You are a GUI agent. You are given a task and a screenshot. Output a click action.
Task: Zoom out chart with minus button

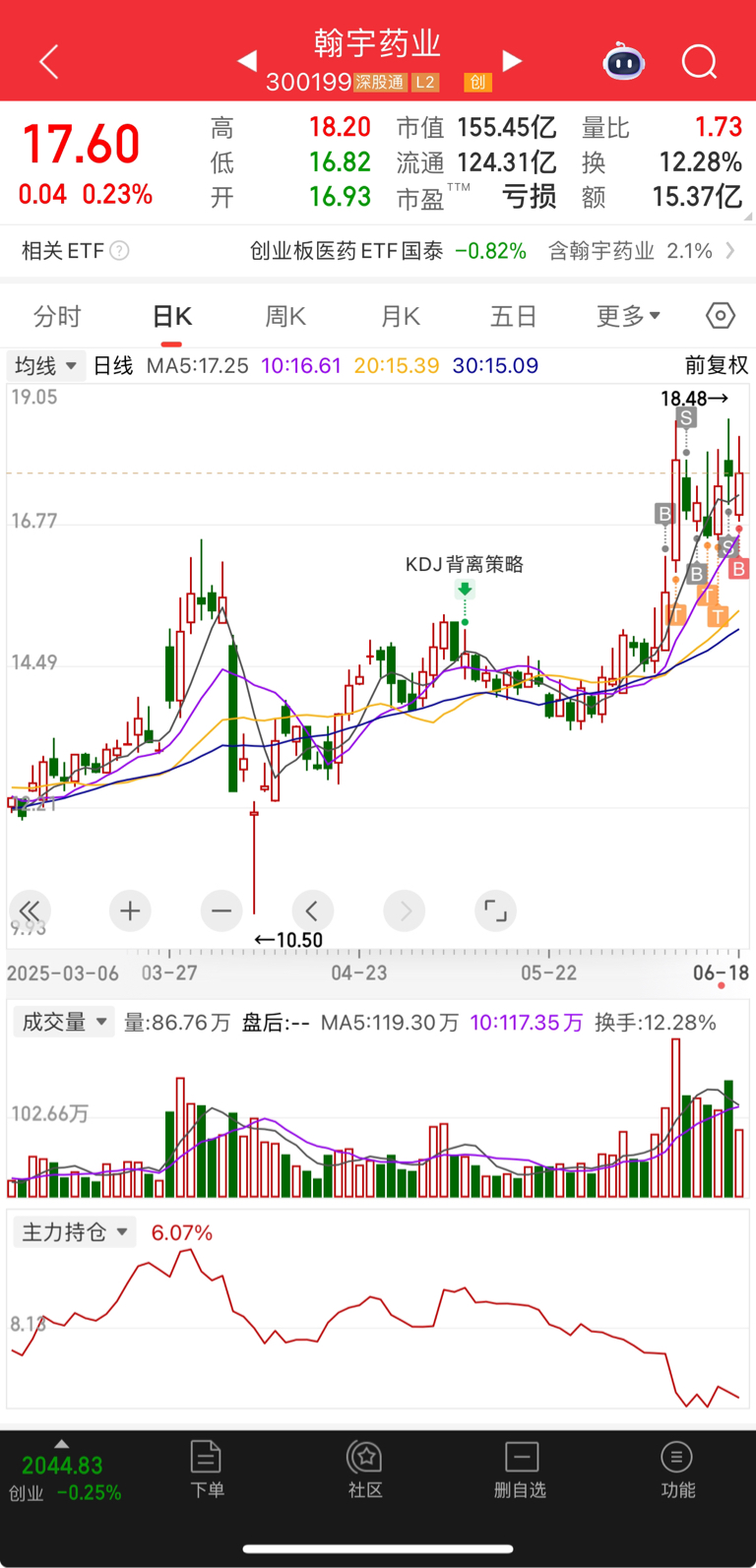221,910
